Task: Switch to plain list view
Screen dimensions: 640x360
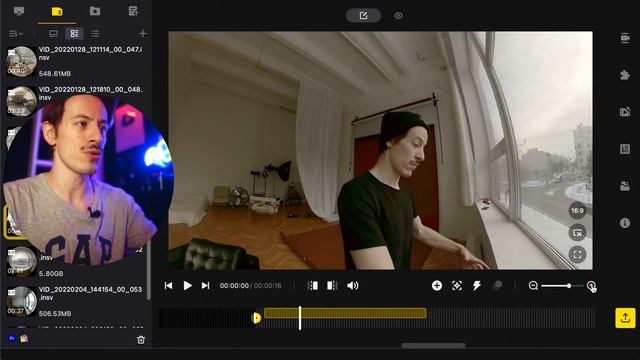Action: coord(95,33)
